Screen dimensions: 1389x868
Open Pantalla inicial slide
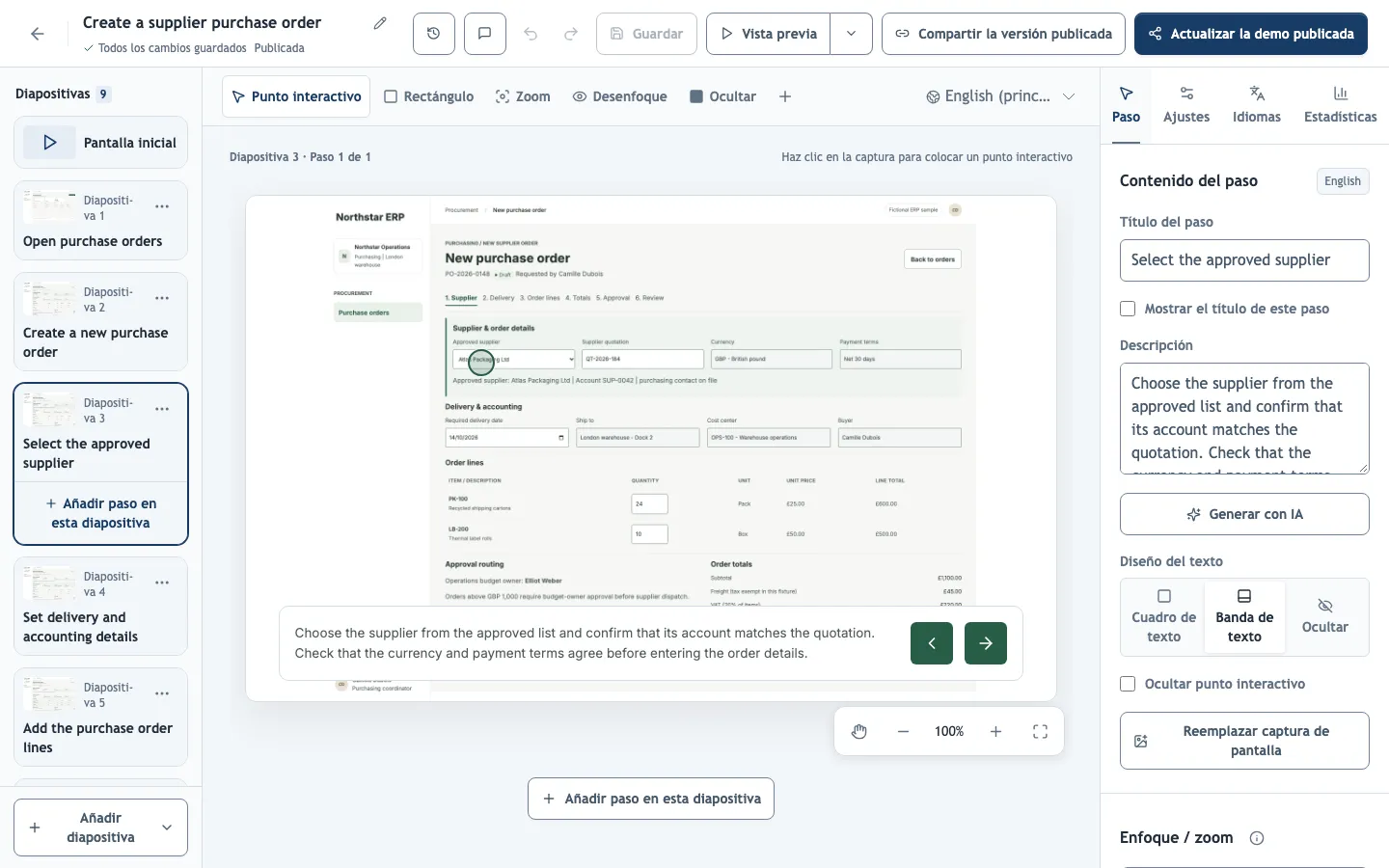(x=100, y=143)
